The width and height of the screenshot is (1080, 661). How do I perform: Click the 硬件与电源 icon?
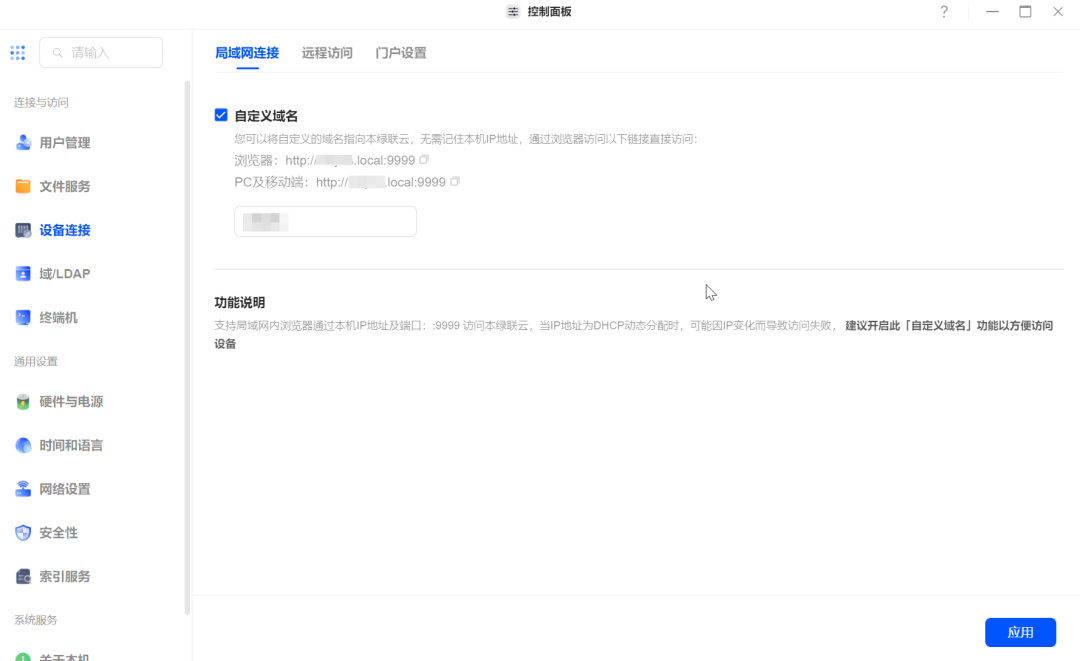click(x=23, y=401)
